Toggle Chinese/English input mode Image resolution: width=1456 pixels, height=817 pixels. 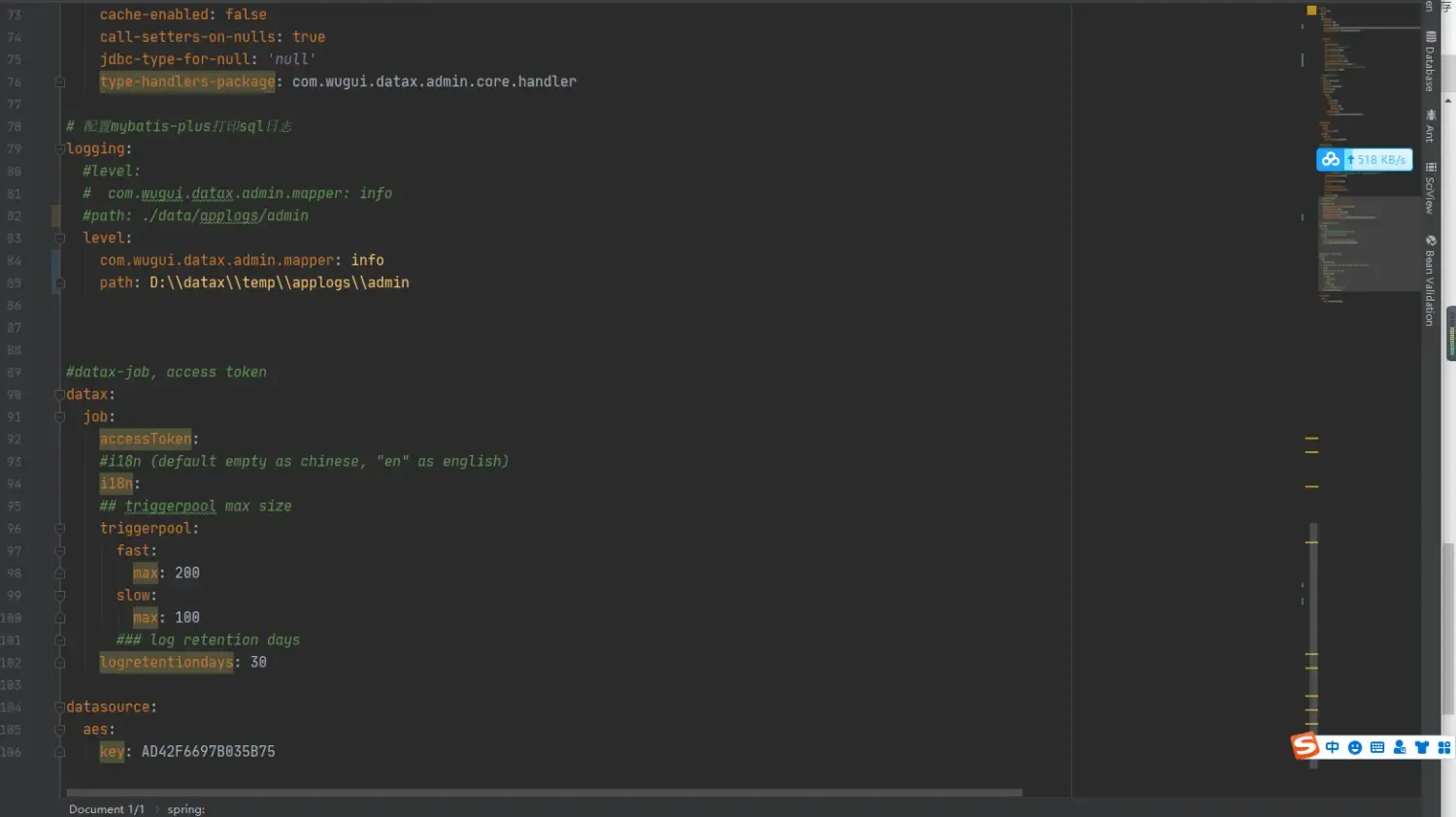click(1332, 746)
